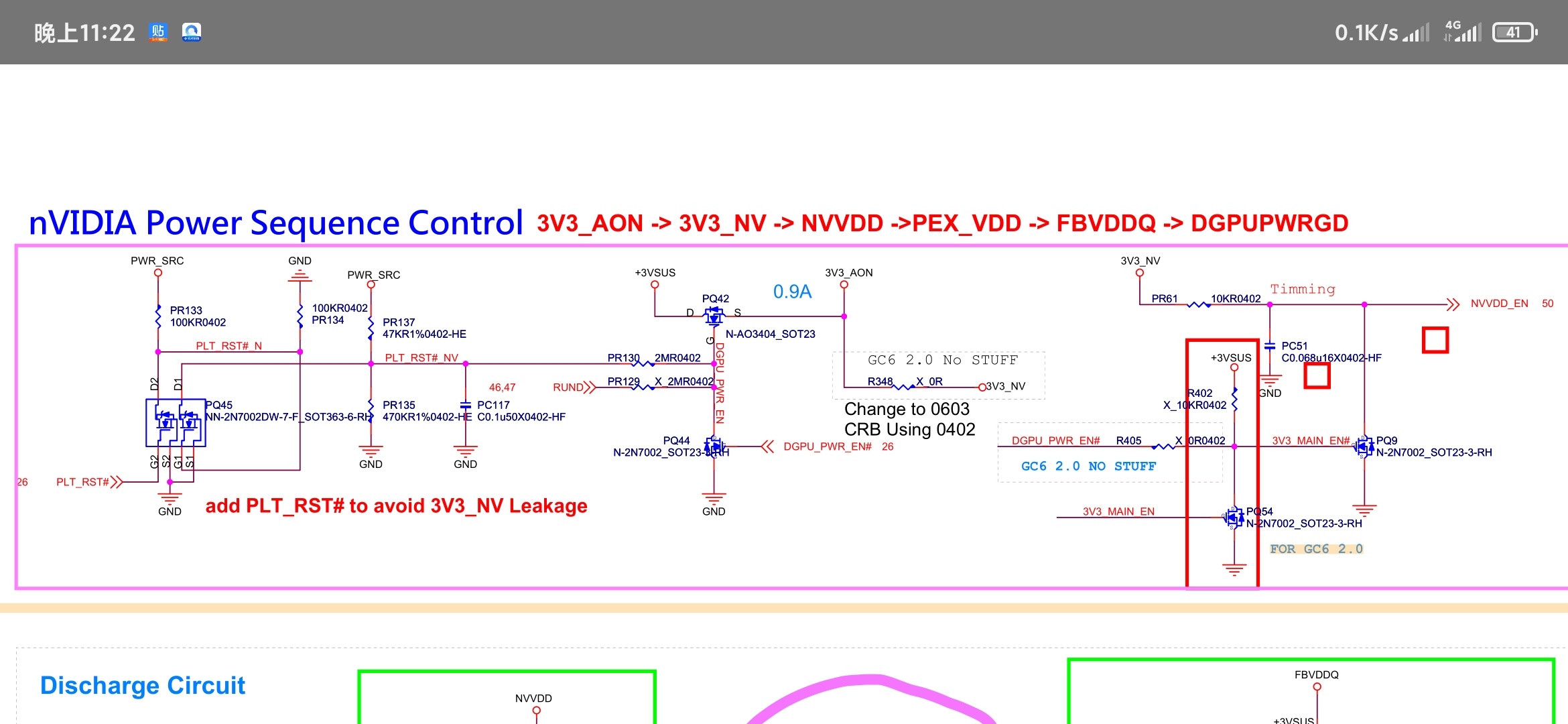Tap the PC117 capacitor symbol
Screen dimensions: 1568x724
pyautogui.click(x=466, y=405)
